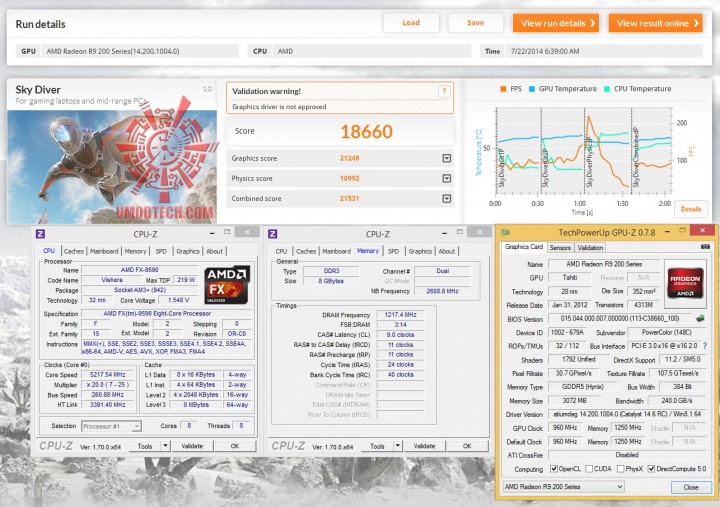Click the GPU Clock 960 MHz field
This screenshot has height=507, width=720.
[565, 428]
